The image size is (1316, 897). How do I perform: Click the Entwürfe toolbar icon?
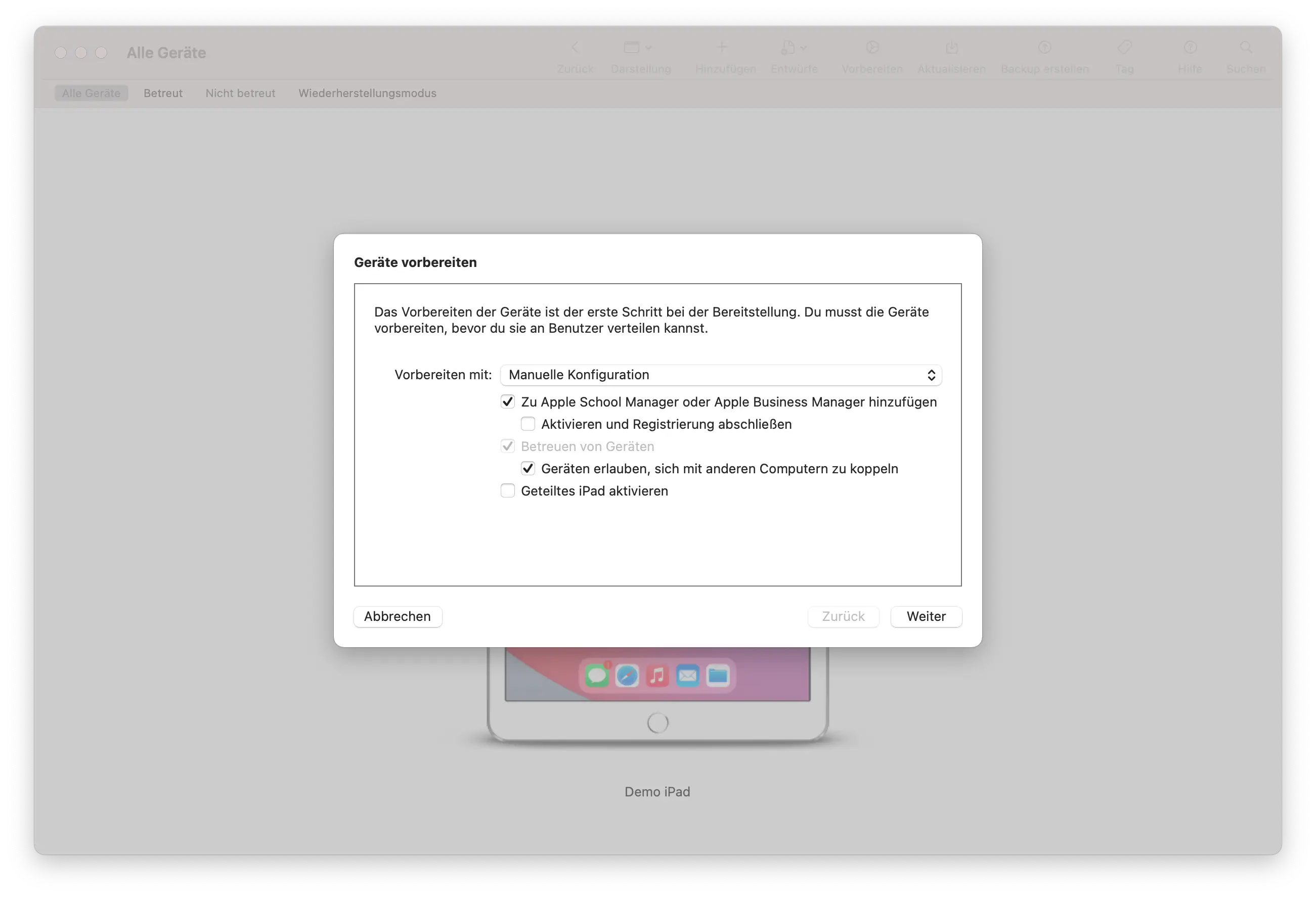tap(789, 47)
